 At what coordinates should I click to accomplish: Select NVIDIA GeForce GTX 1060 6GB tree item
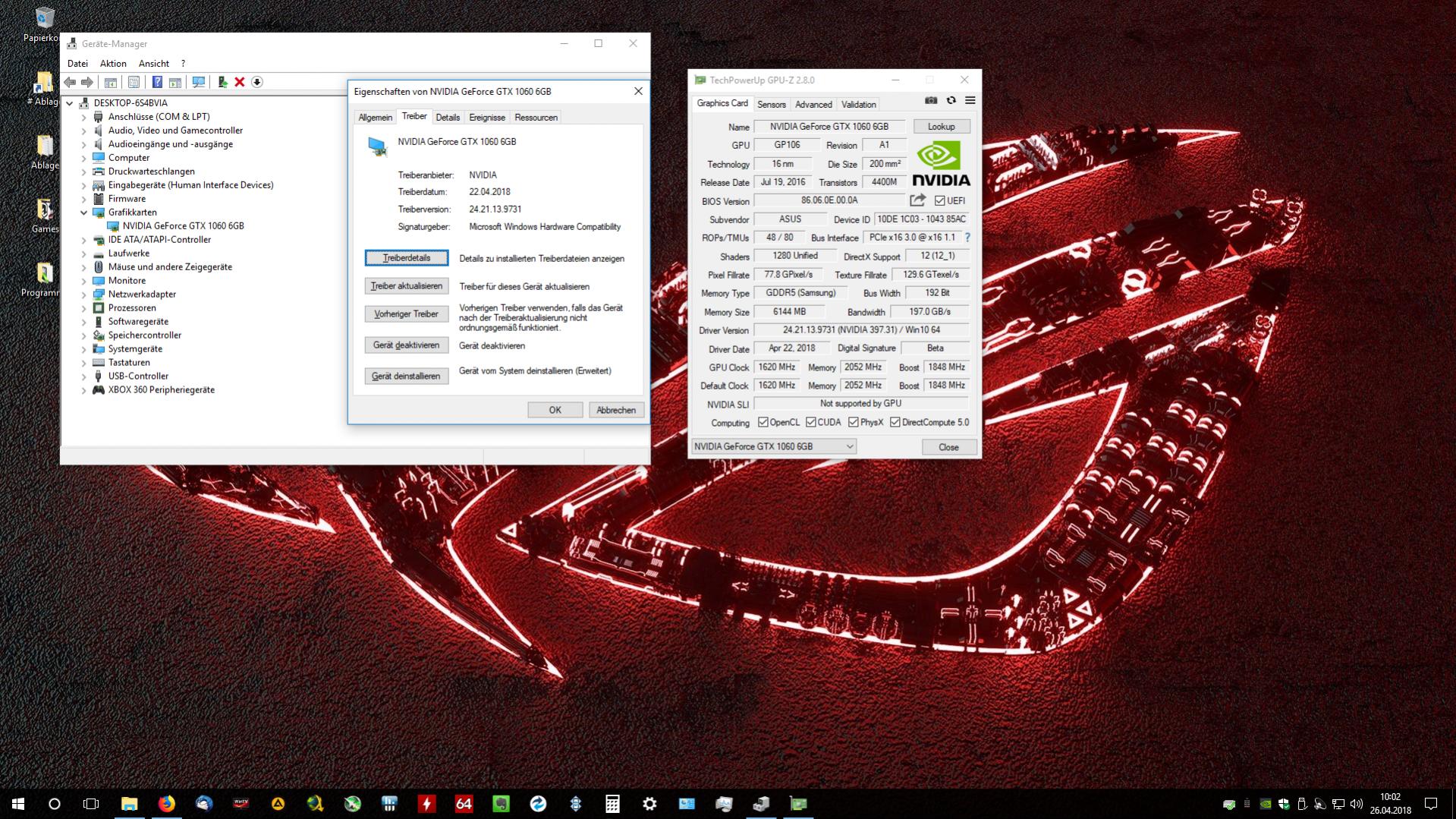(184, 226)
